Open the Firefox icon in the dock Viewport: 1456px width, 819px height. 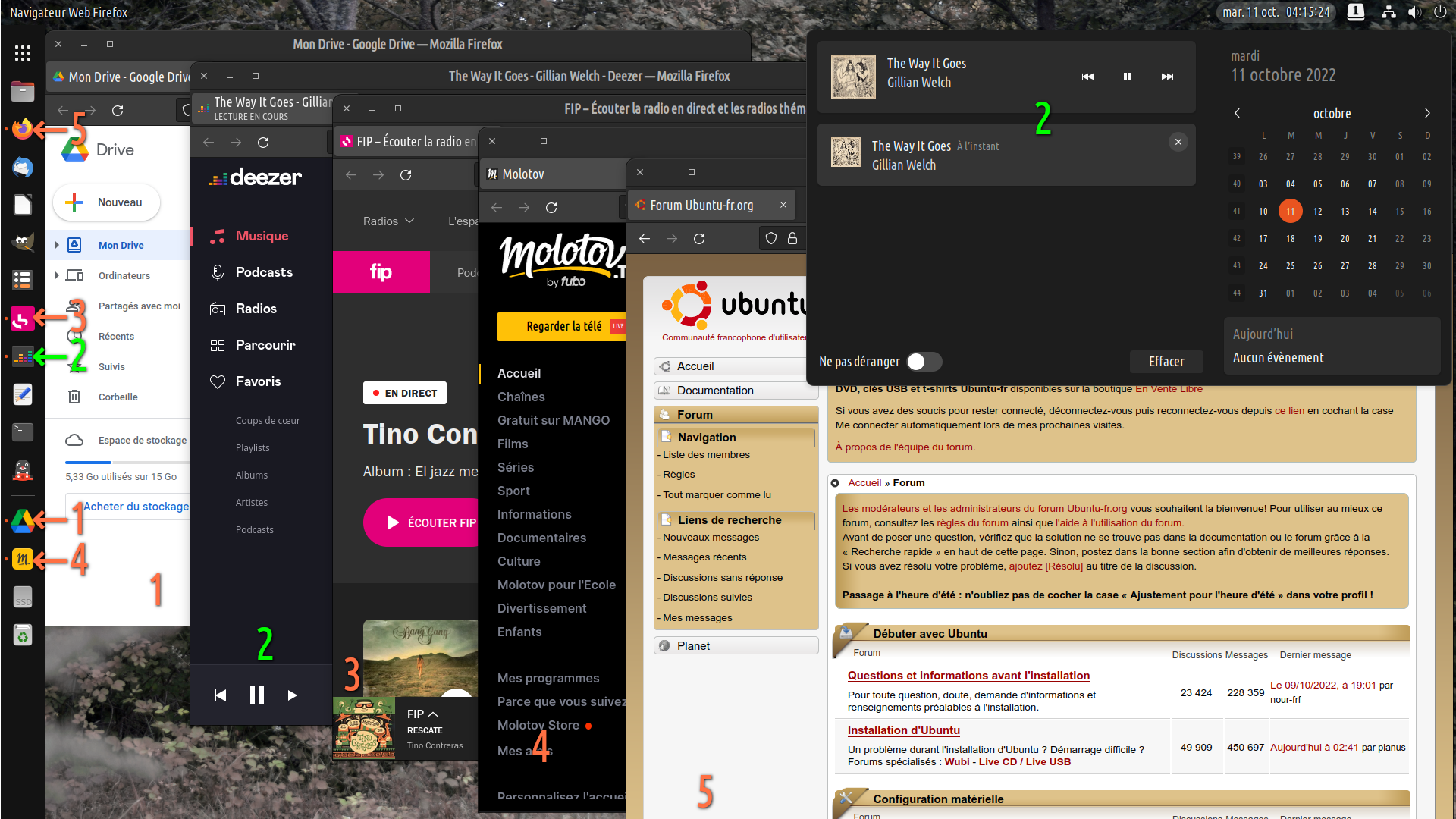(23, 129)
